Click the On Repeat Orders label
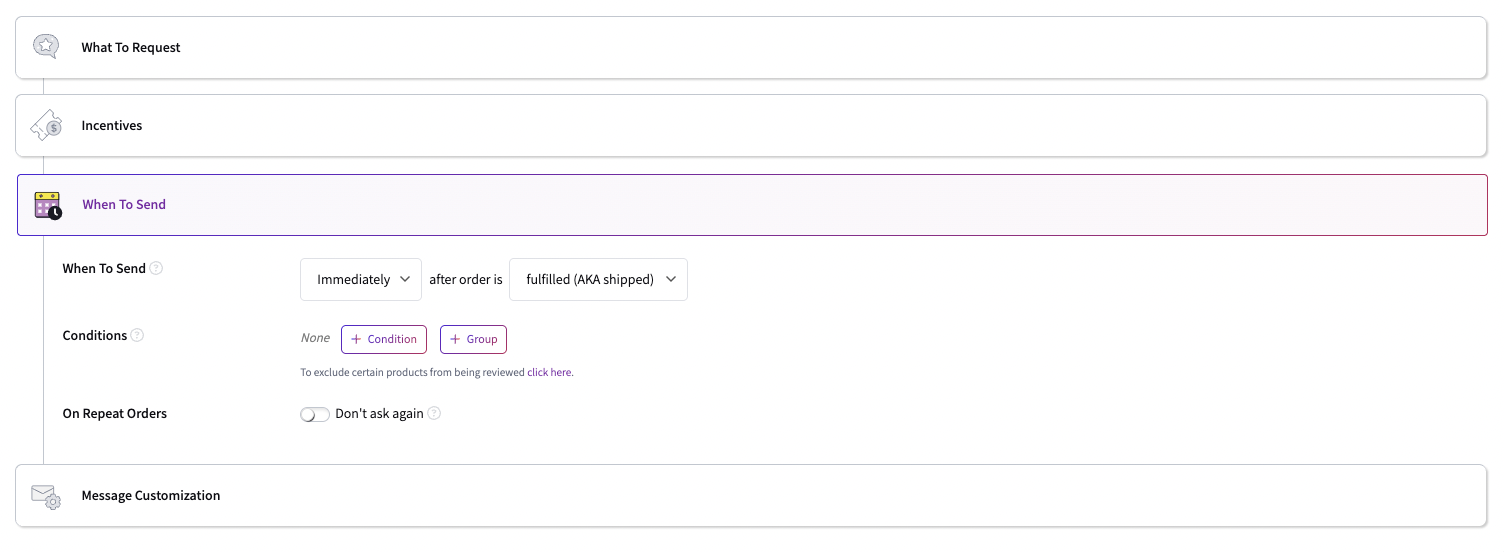This screenshot has width=1504, height=552. [x=115, y=414]
